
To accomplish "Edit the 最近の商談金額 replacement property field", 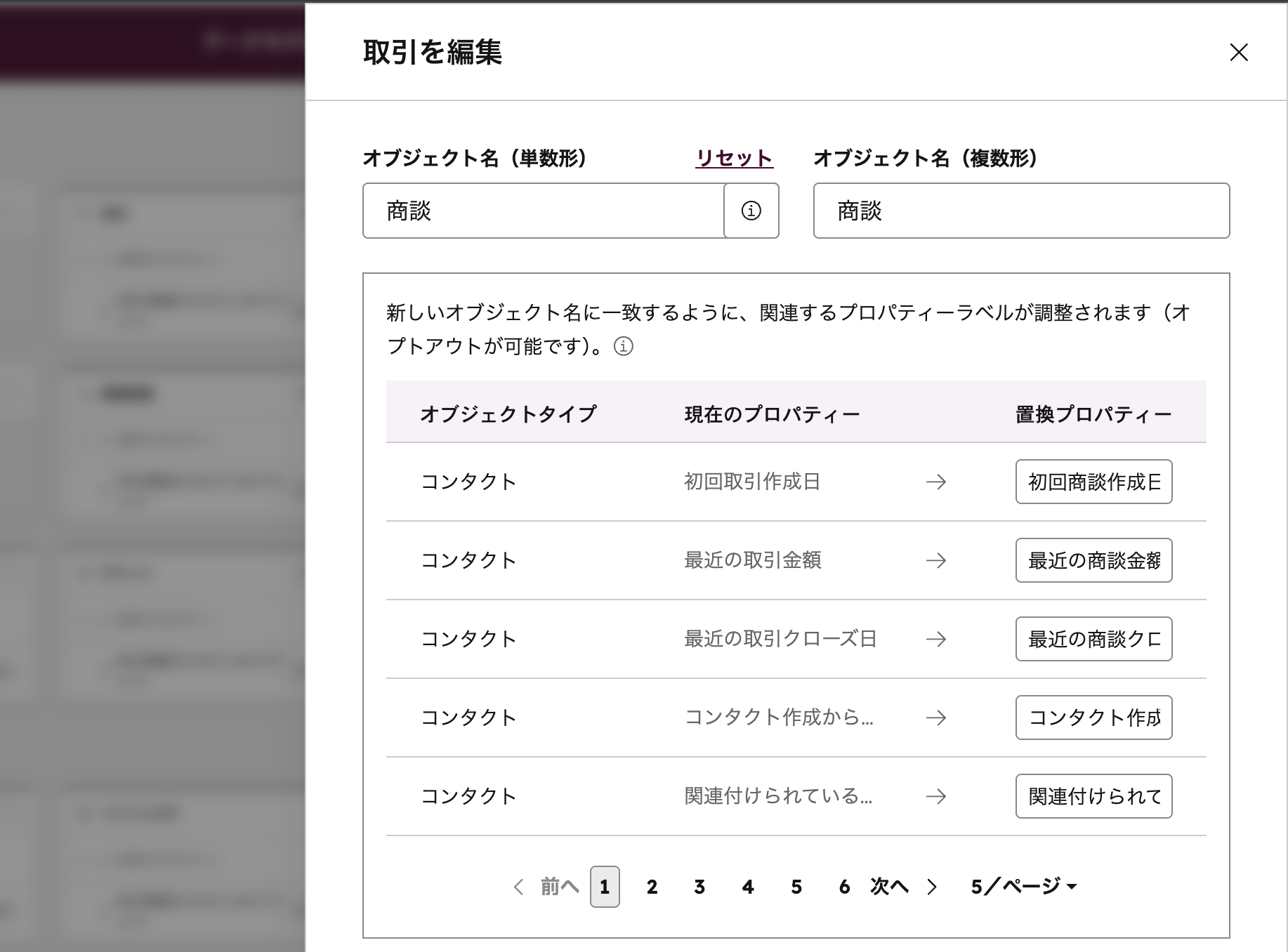I will (x=1093, y=560).
